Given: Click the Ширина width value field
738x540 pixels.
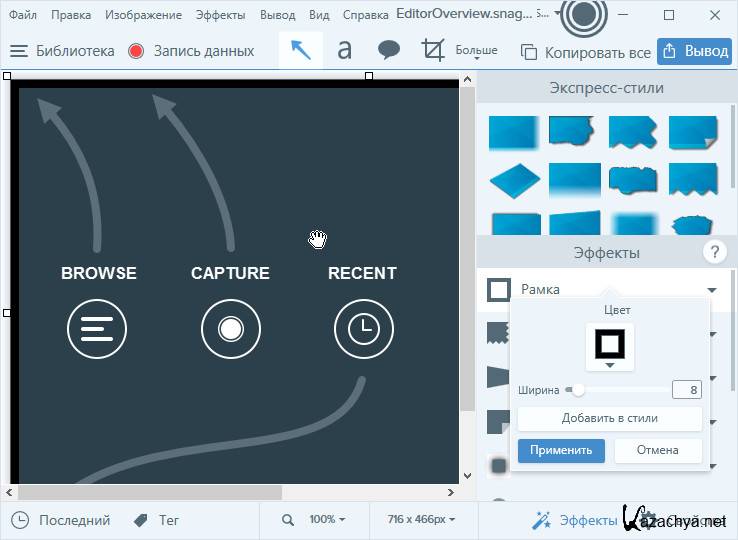Looking at the screenshot, I should (687, 390).
